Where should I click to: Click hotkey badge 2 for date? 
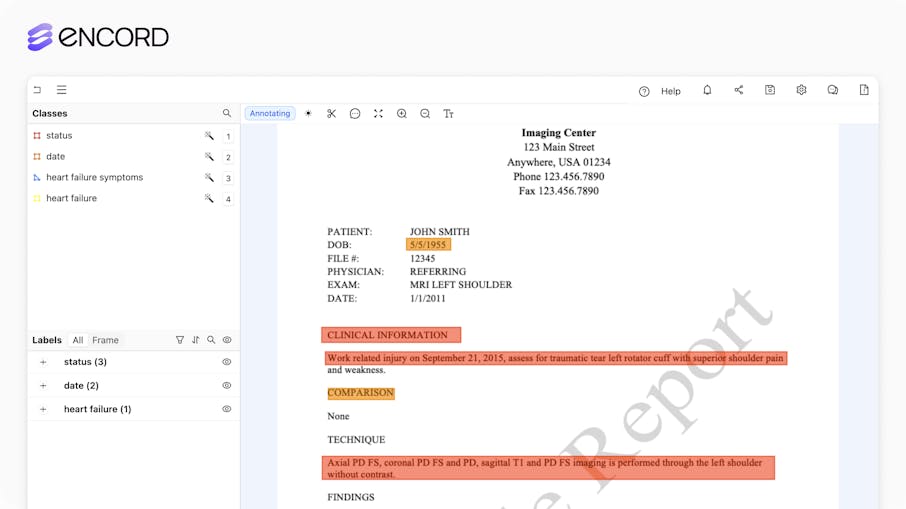pyautogui.click(x=228, y=157)
